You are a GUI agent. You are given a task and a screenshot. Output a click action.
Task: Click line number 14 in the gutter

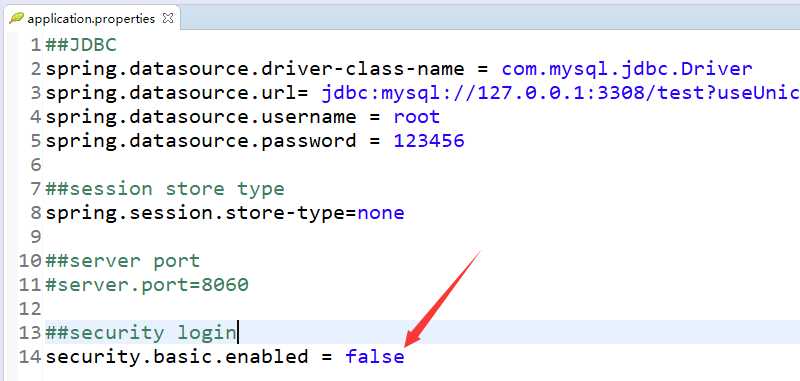click(x=30, y=357)
